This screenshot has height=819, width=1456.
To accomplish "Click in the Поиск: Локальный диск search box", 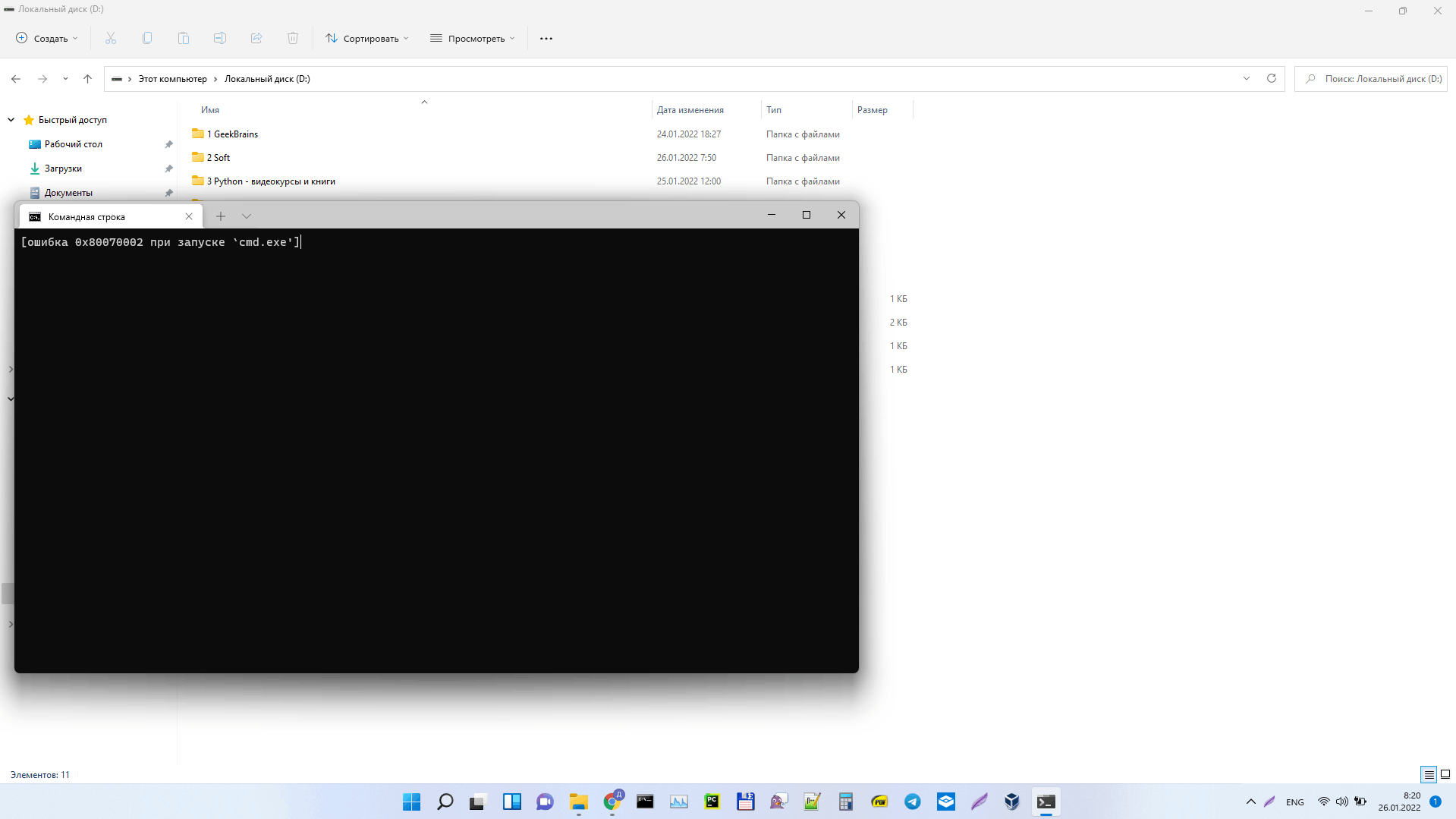I will pyautogui.click(x=1372, y=79).
